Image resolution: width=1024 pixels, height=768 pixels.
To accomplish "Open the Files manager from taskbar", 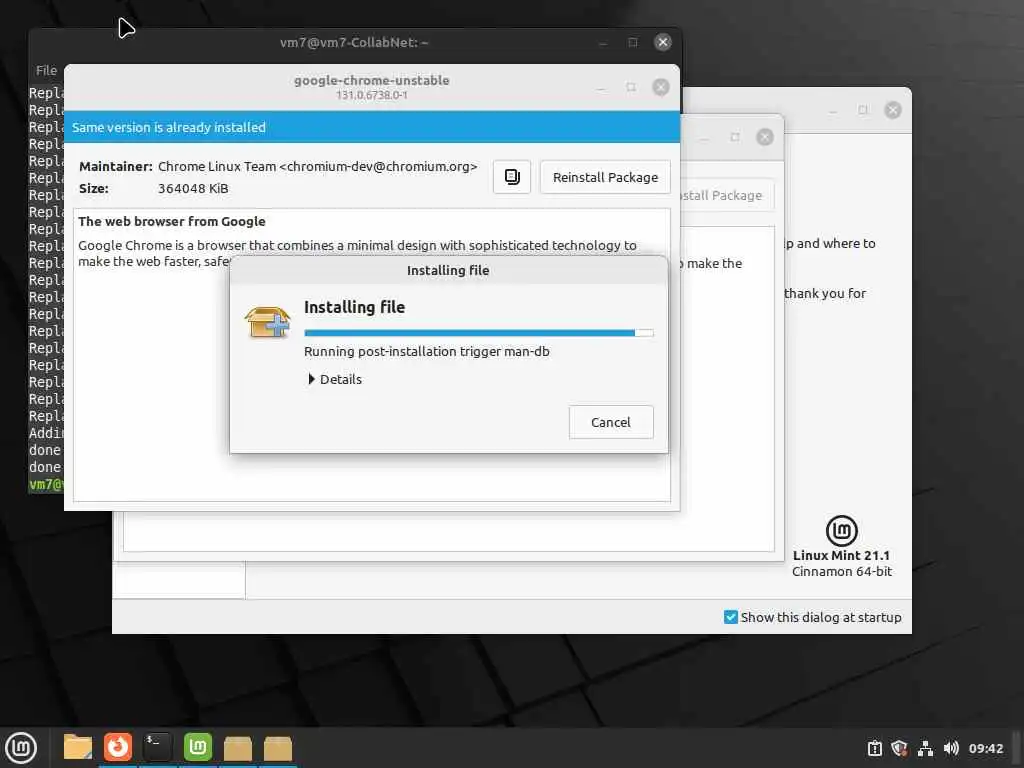I will pos(78,747).
